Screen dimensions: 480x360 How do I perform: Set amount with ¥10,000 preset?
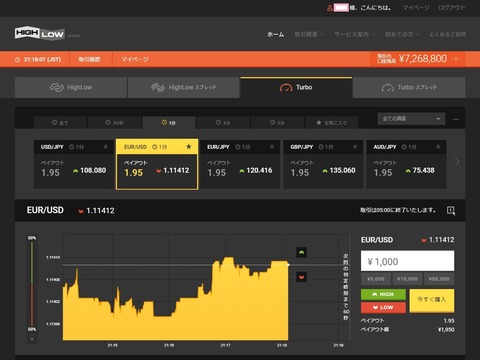pyautogui.click(x=407, y=279)
